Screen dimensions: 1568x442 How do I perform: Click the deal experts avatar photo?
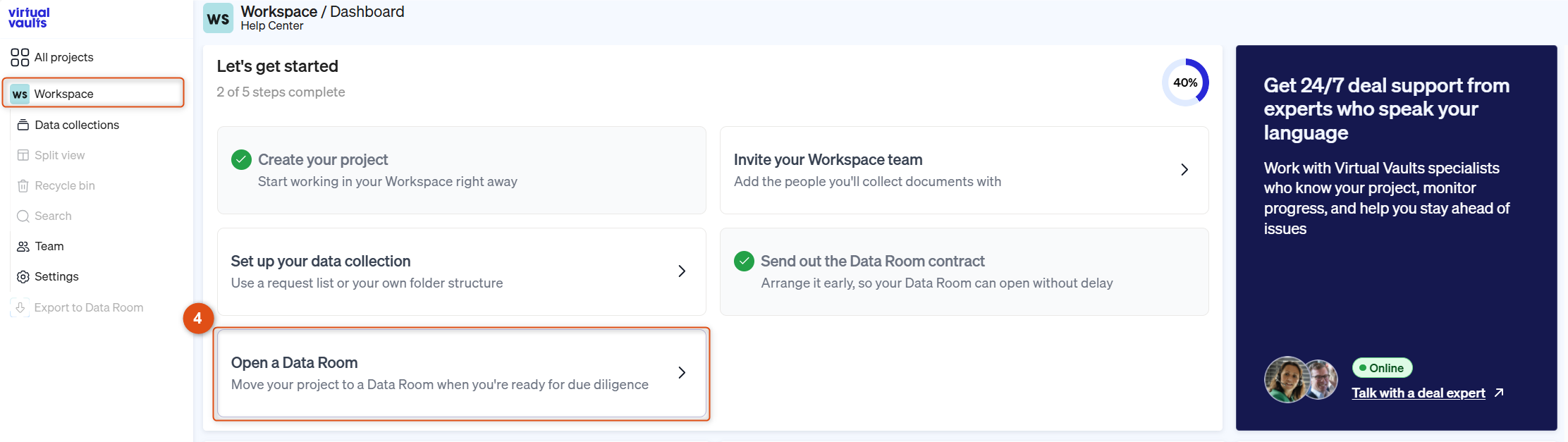[1301, 379]
